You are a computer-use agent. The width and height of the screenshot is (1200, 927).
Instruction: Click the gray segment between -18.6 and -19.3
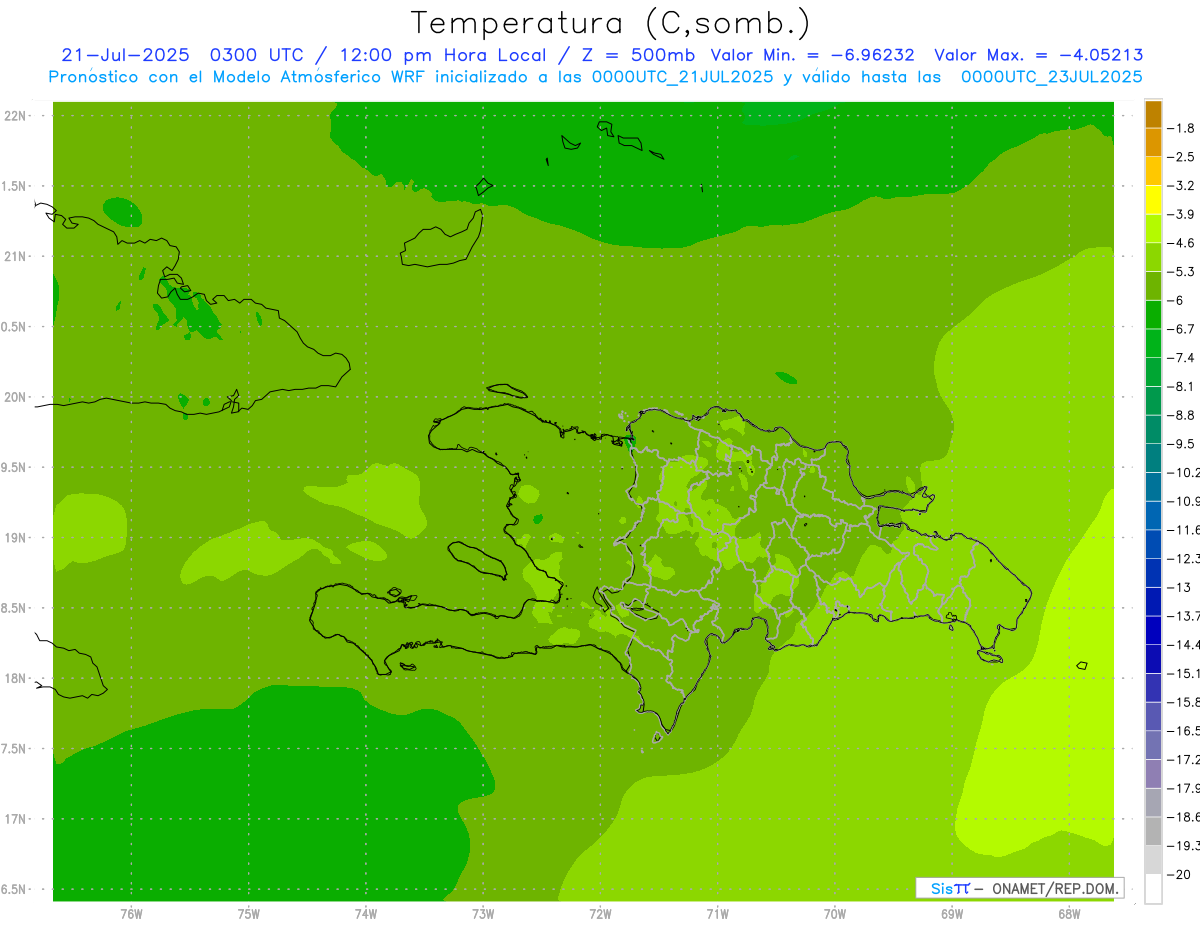(1153, 831)
